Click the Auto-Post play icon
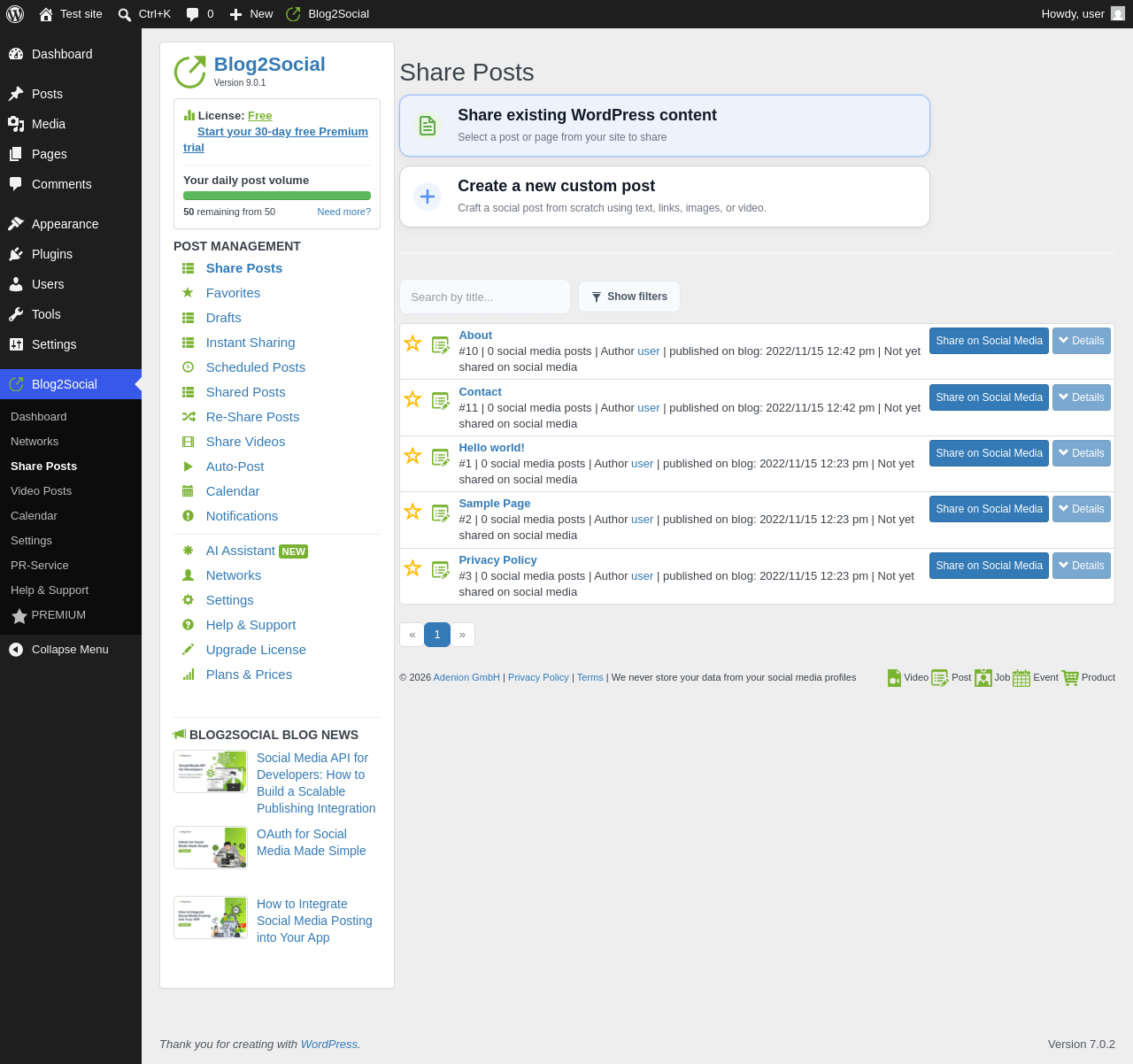Image resolution: width=1133 pixels, height=1064 pixels. pos(188,466)
